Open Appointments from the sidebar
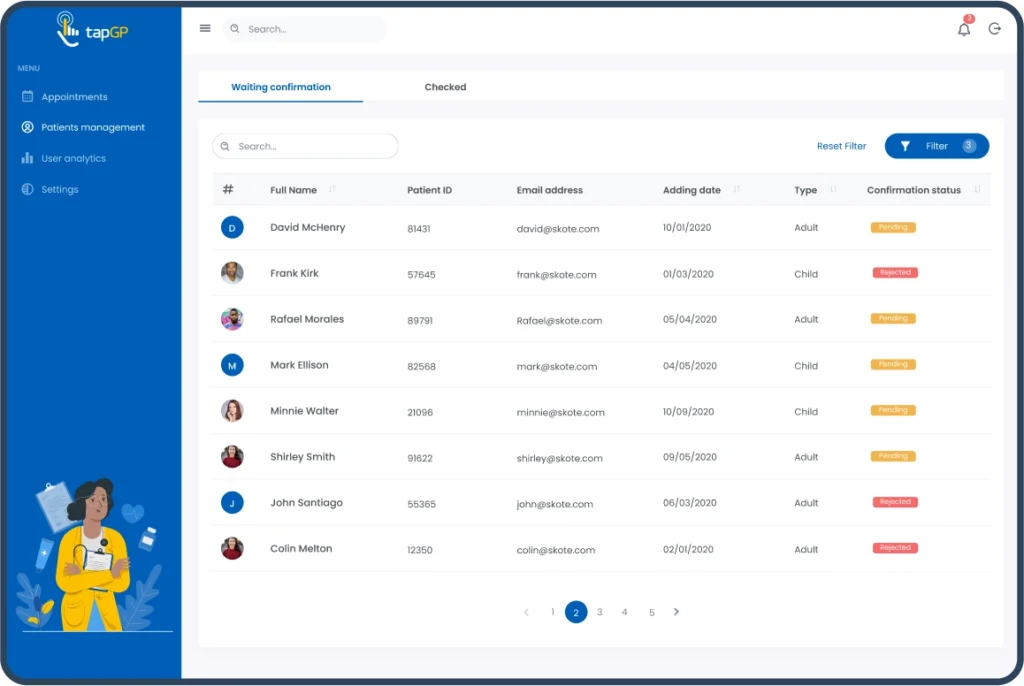This screenshot has height=686, width=1024. pos(74,97)
